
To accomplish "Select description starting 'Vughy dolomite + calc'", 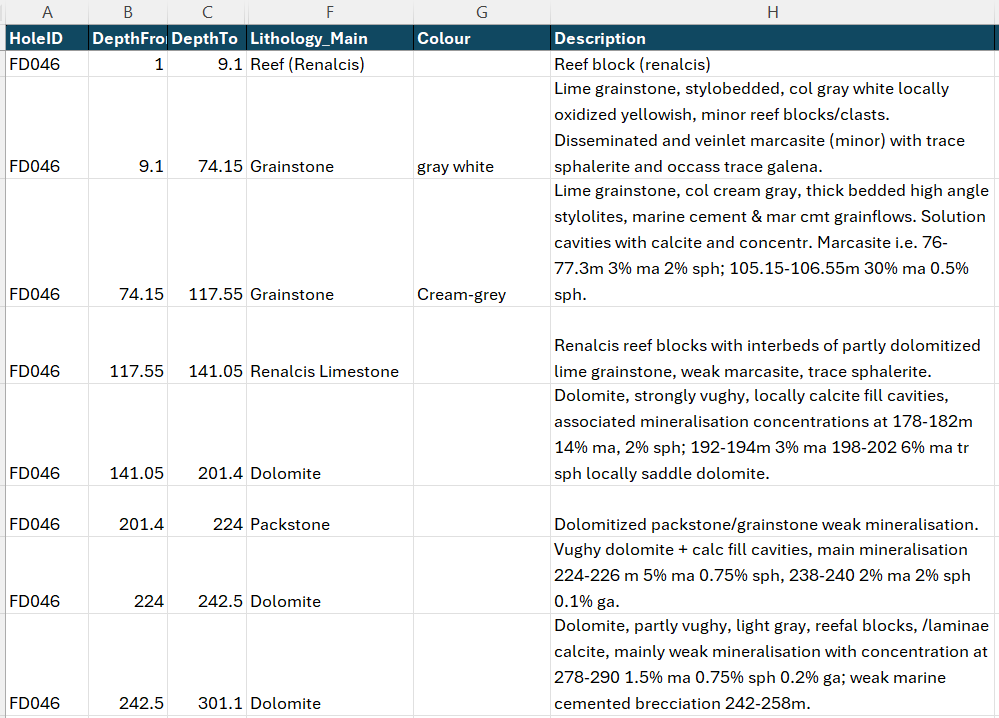I will (x=772, y=575).
